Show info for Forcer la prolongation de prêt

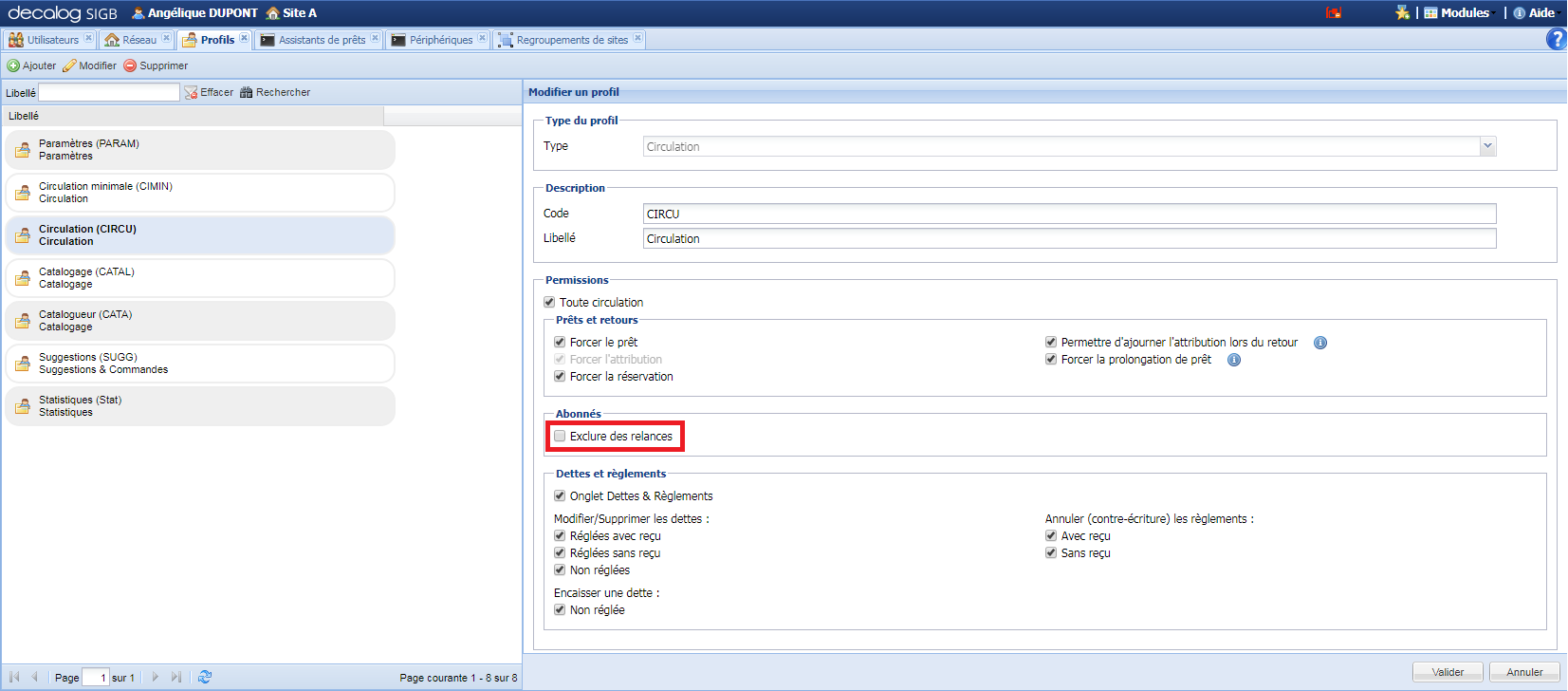coord(1234,360)
